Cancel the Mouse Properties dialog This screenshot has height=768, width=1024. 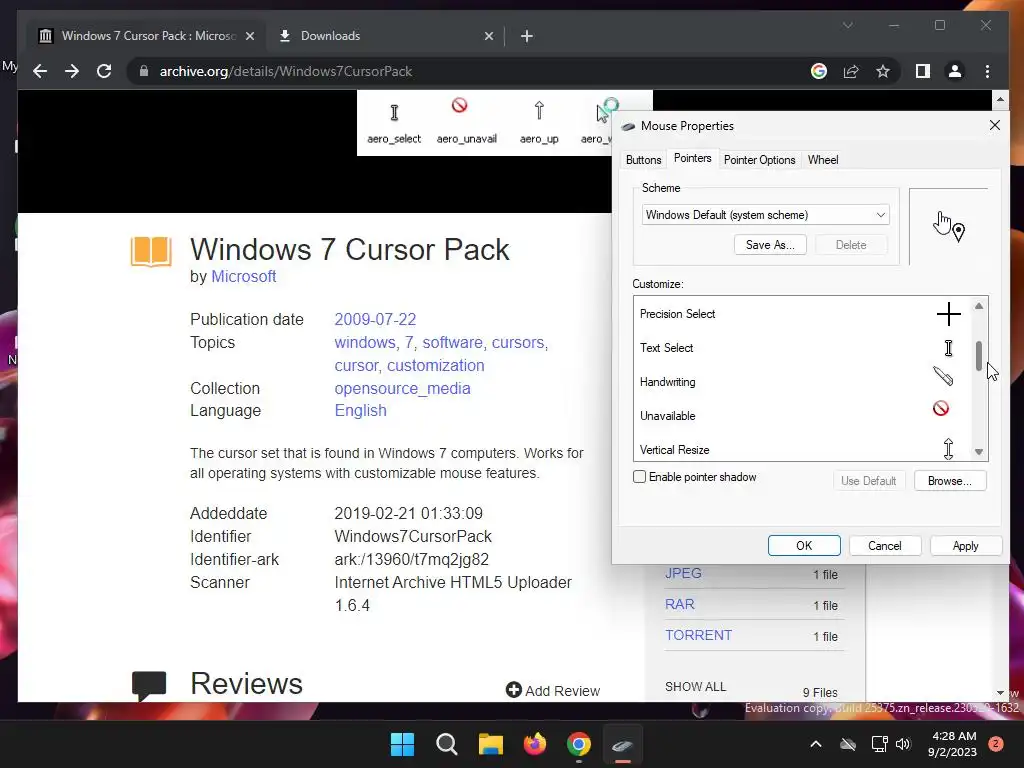[x=885, y=546]
